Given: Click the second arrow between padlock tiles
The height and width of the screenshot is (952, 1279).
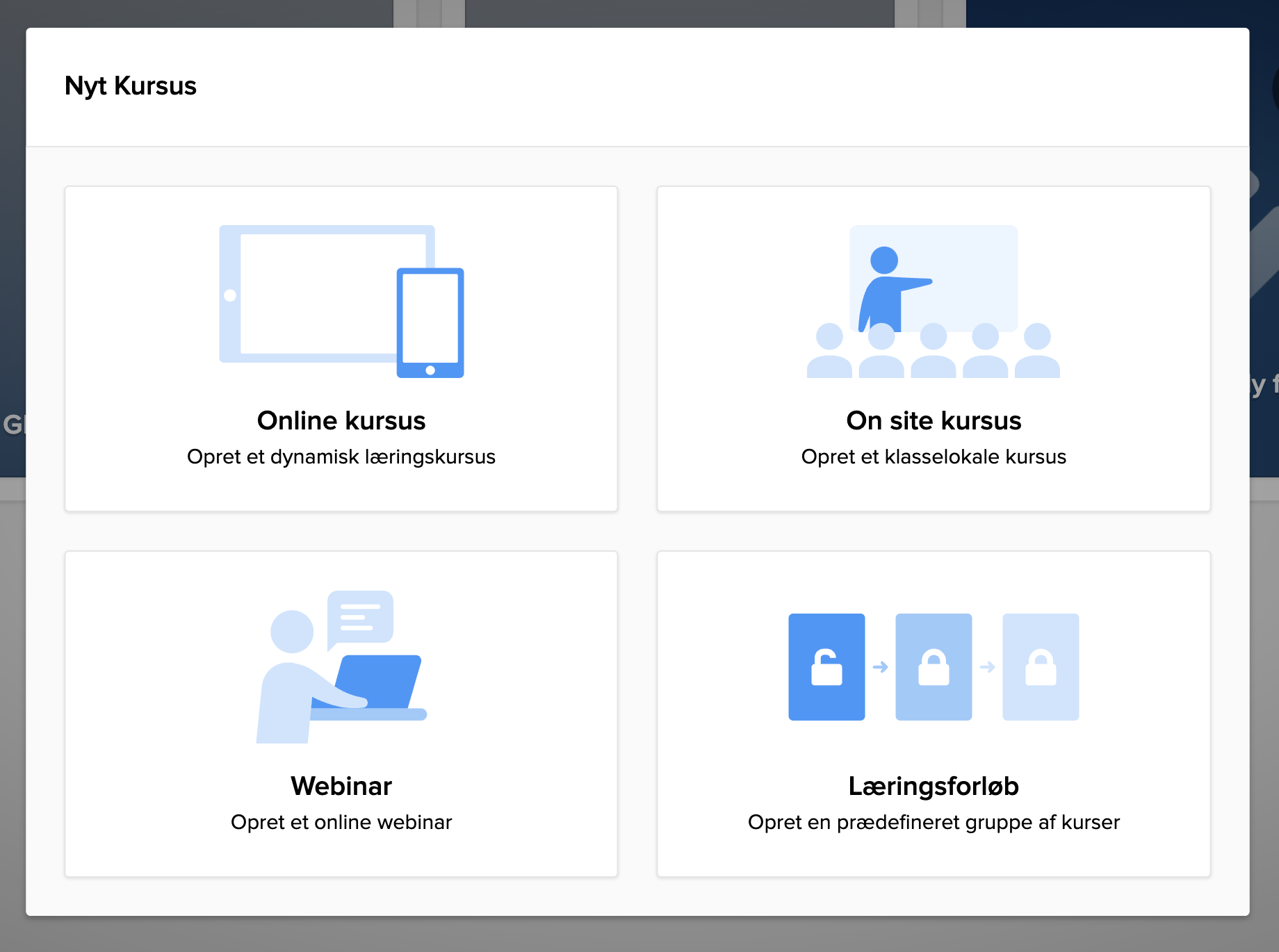Looking at the screenshot, I should [x=987, y=667].
